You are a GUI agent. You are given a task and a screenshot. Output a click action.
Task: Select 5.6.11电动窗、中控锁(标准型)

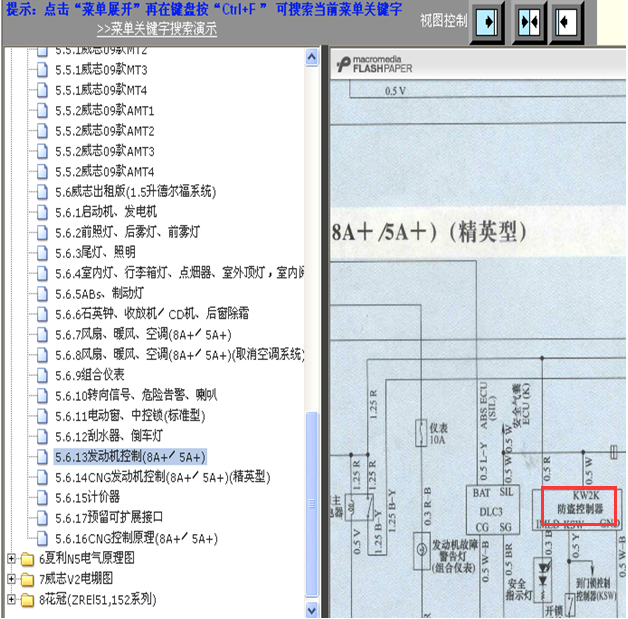tap(130, 416)
